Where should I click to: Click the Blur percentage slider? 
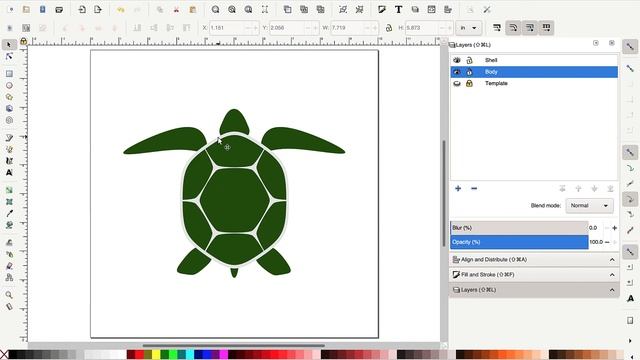(519, 228)
